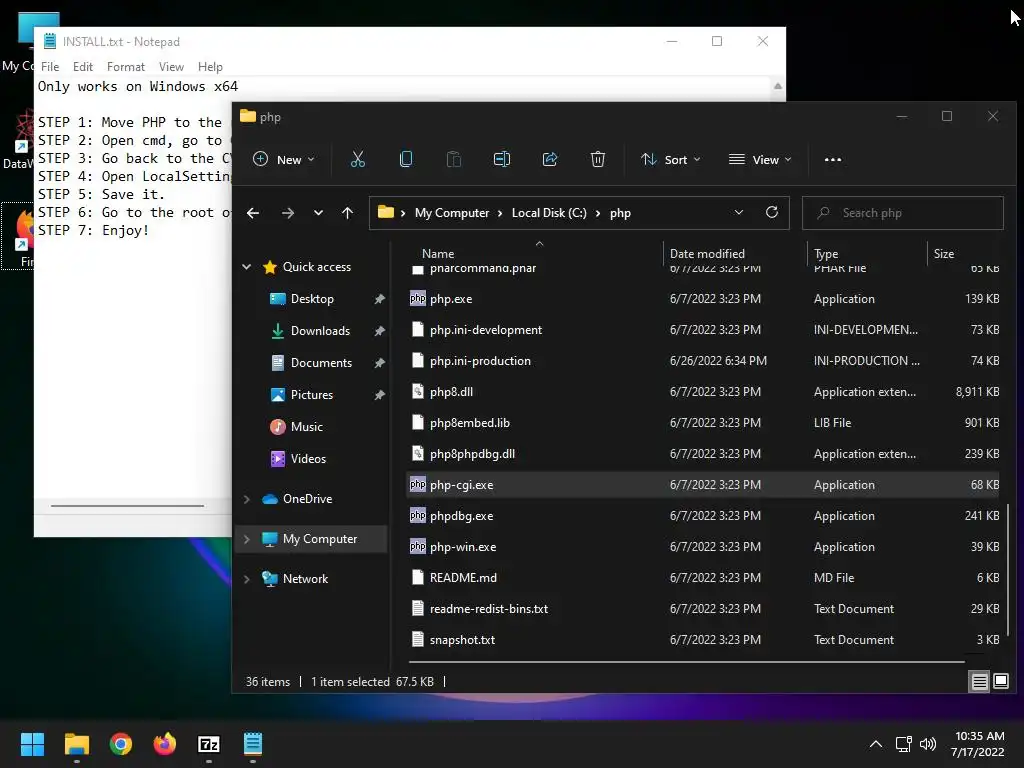The height and width of the screenshot is (768, 1024).
Task: Click the Share icon in Explorer toolbar
Action: point(550,159)
